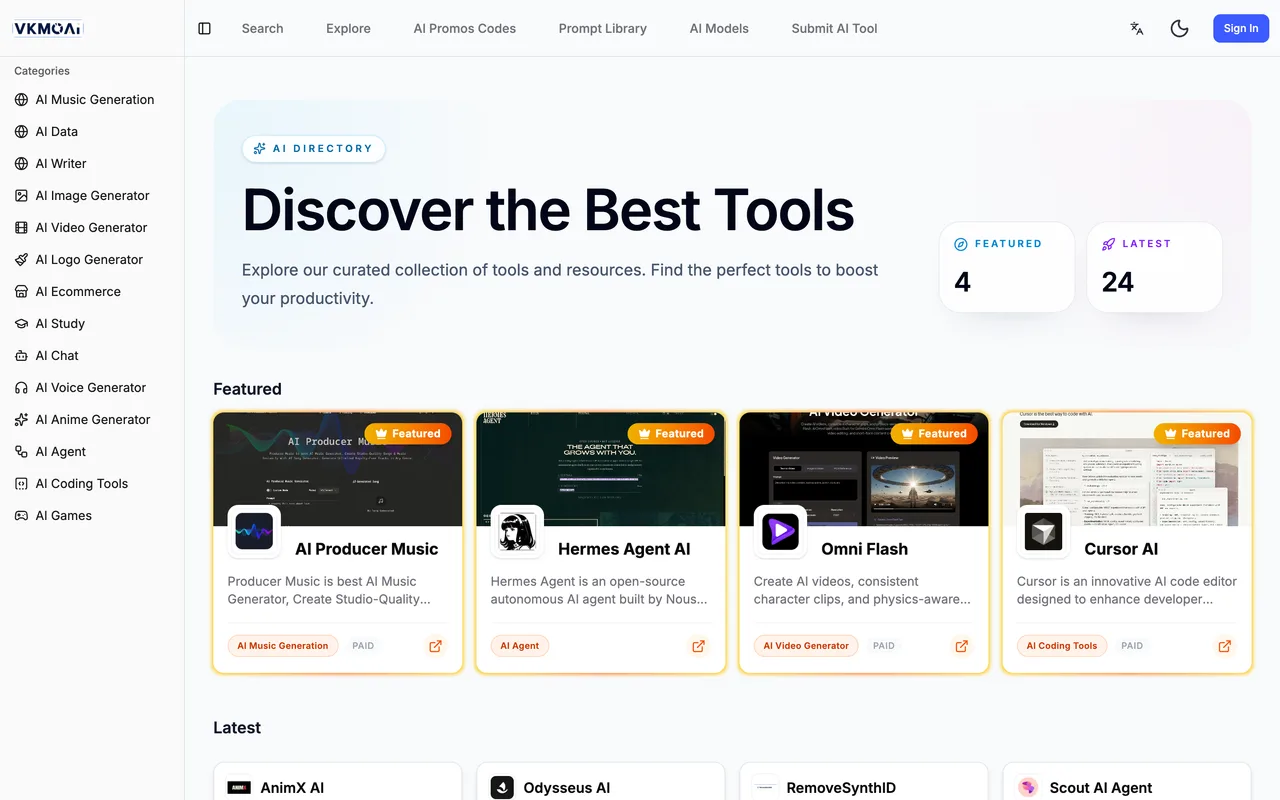Open external link on AI Producer Music card
The width and height of the screenshot is (1280, 800).
coord(435,646)
